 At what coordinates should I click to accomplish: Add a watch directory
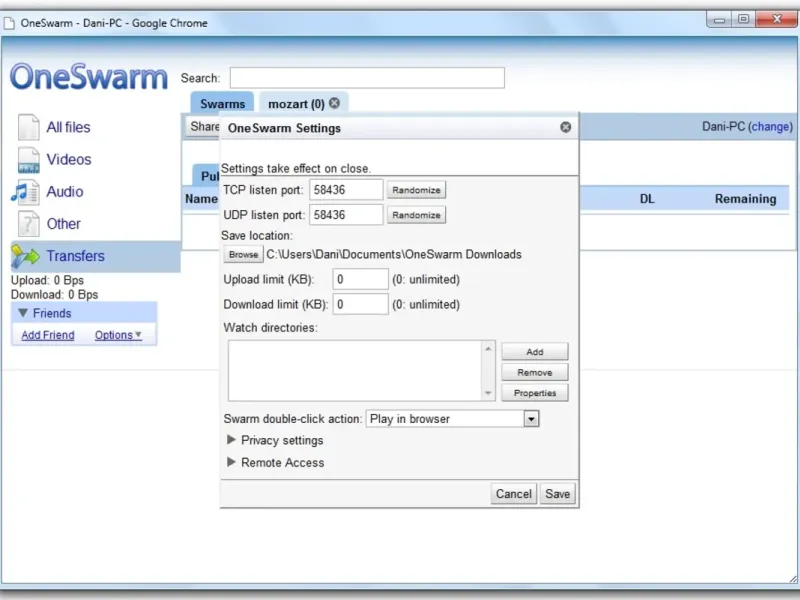[535, 352]
